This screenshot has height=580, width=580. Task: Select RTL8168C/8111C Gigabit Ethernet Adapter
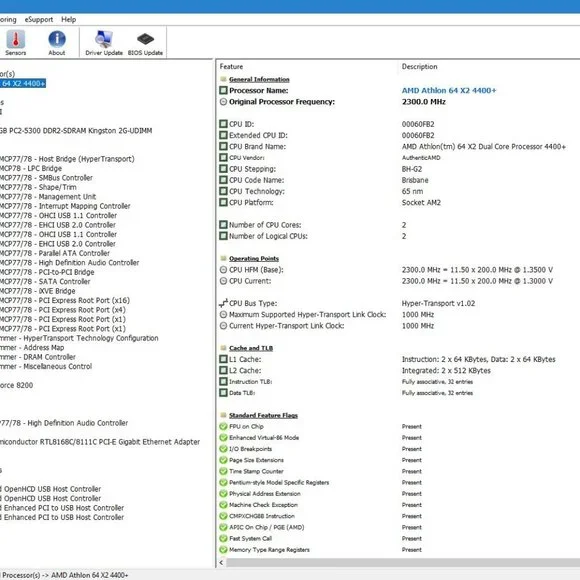click(100, 442)
